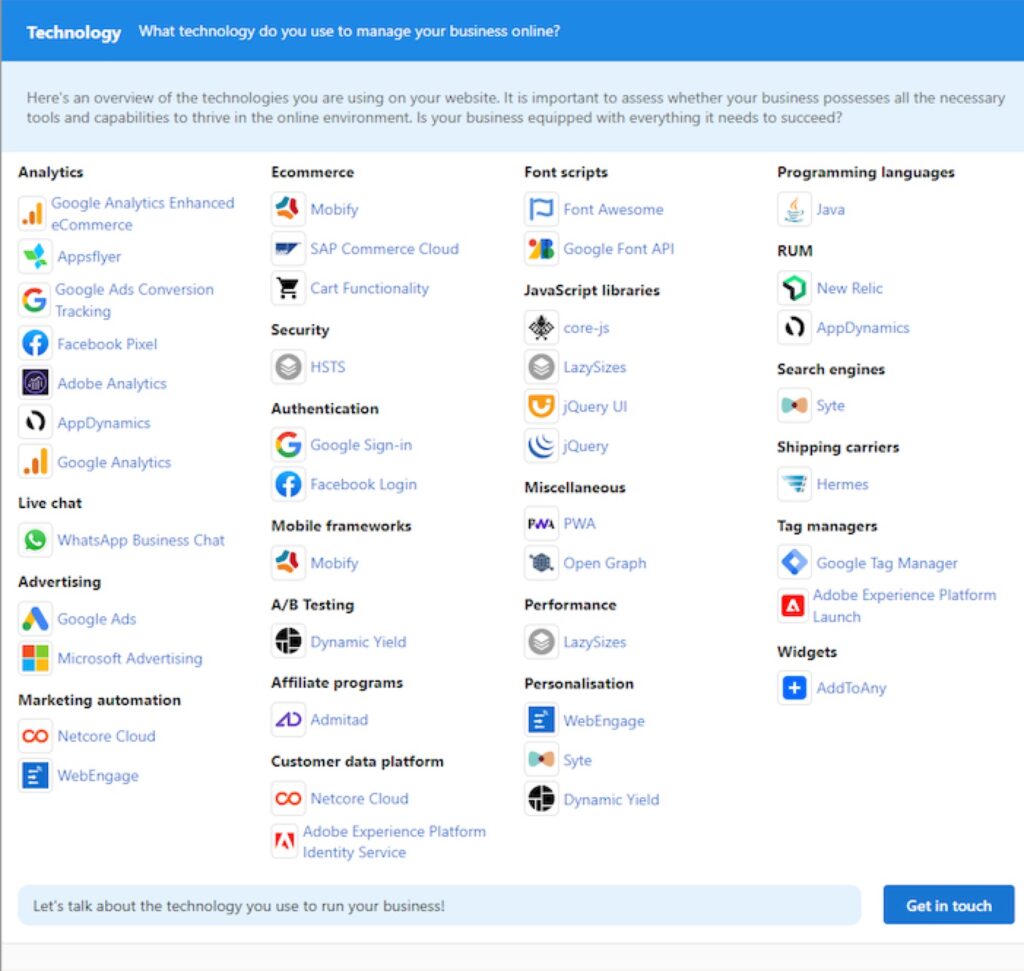
Task: Click the Google Analytics Enhanced eCommerce icon
Action: point(33,214)
